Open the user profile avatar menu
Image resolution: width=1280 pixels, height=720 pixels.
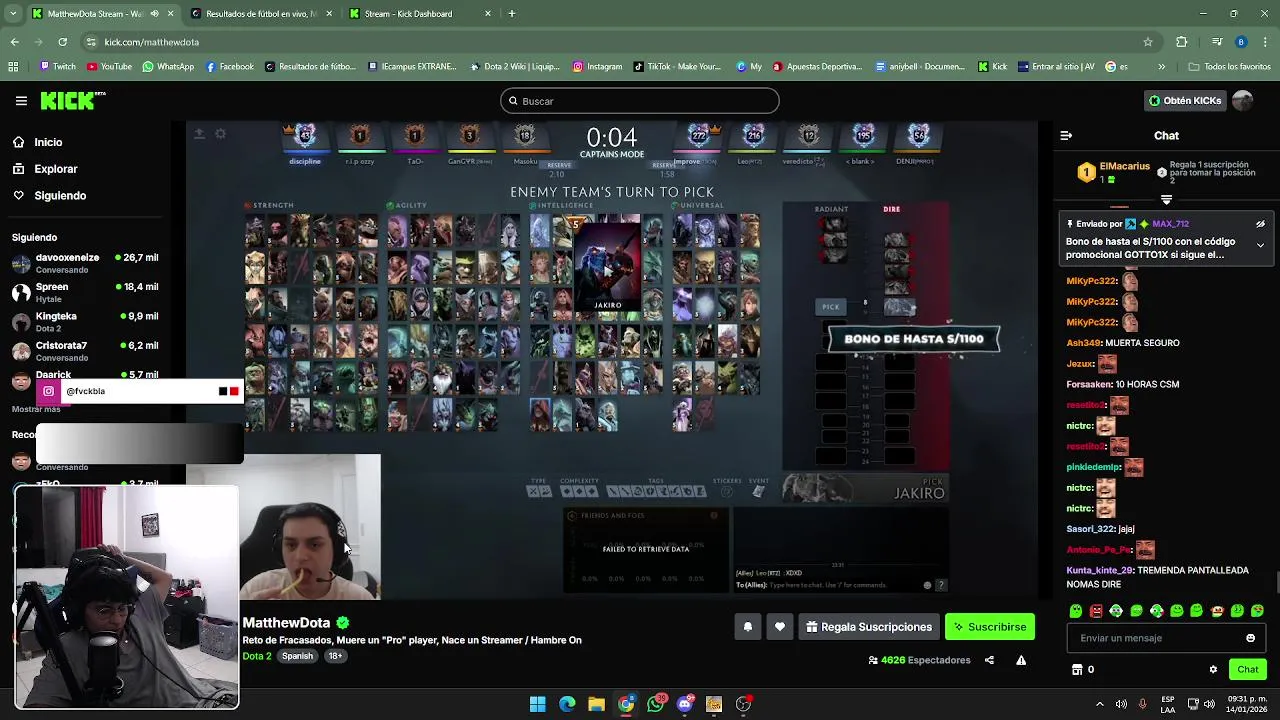(x=1243, y=101)
